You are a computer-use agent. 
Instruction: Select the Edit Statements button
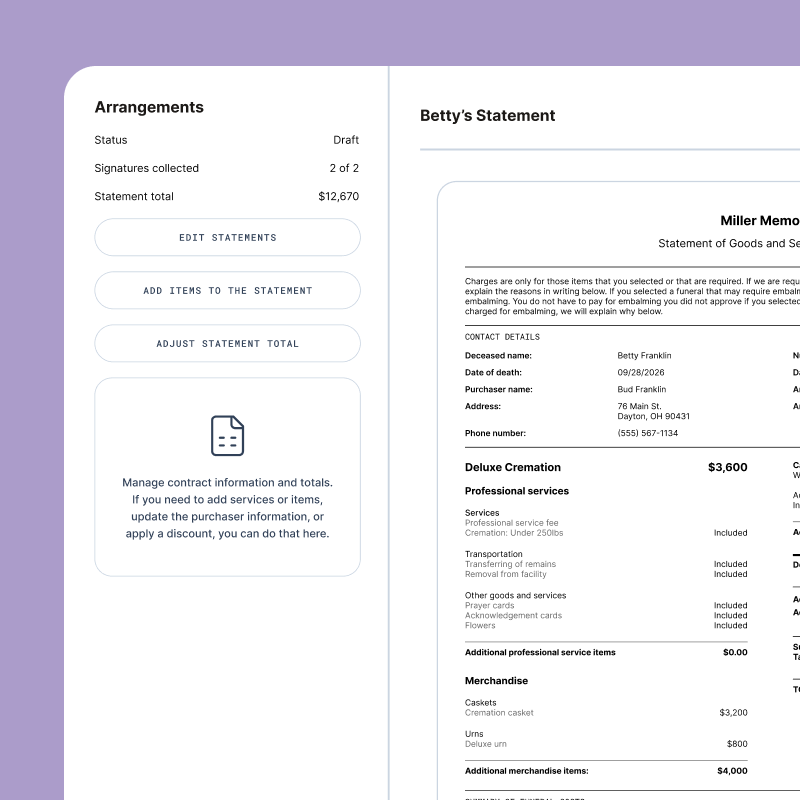[227, 237]
